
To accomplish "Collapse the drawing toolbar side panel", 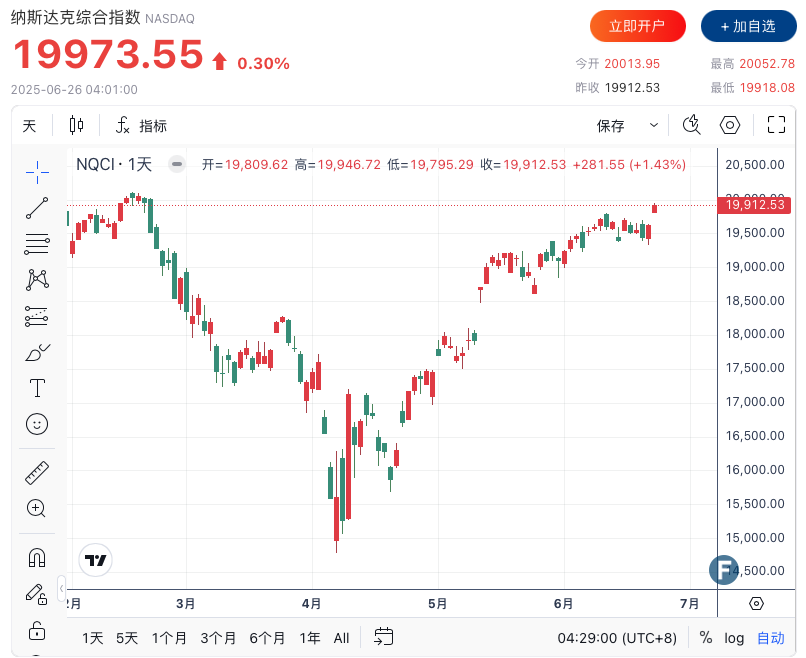I will tap(61, 586).
